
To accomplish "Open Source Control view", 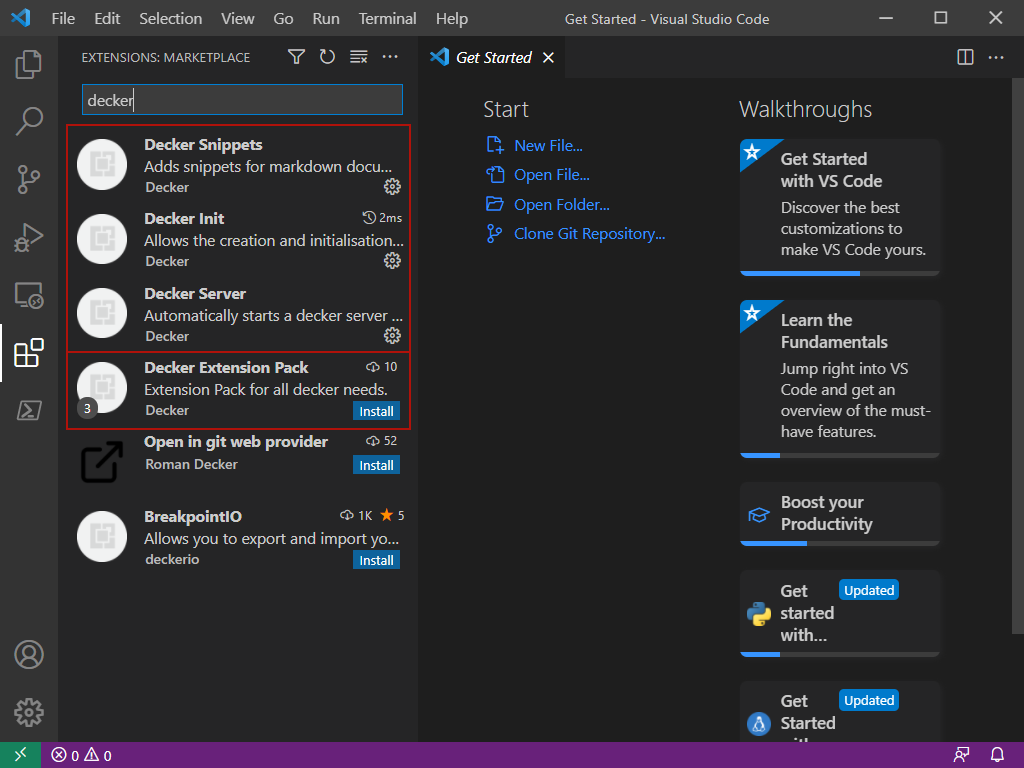I will point(29,180).
